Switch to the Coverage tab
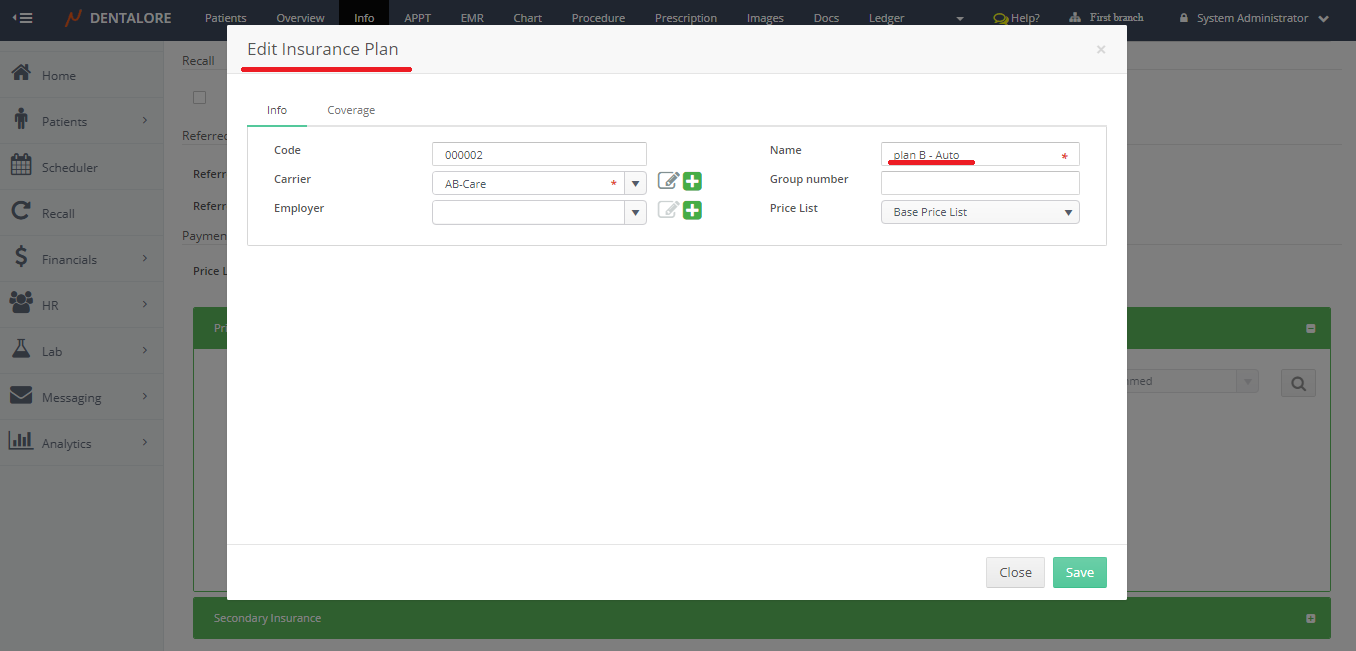Screen dimensions: 1356x651 351,110
